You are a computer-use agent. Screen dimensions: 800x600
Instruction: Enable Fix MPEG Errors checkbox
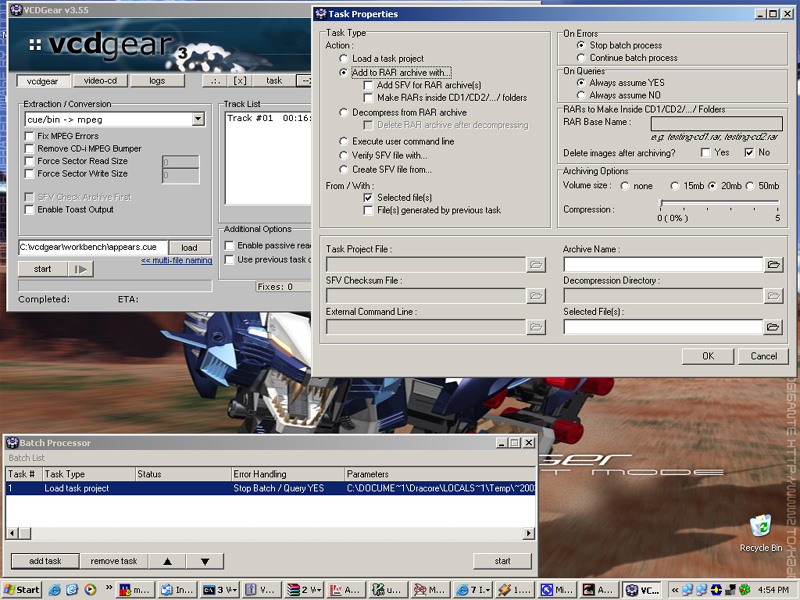29,136
